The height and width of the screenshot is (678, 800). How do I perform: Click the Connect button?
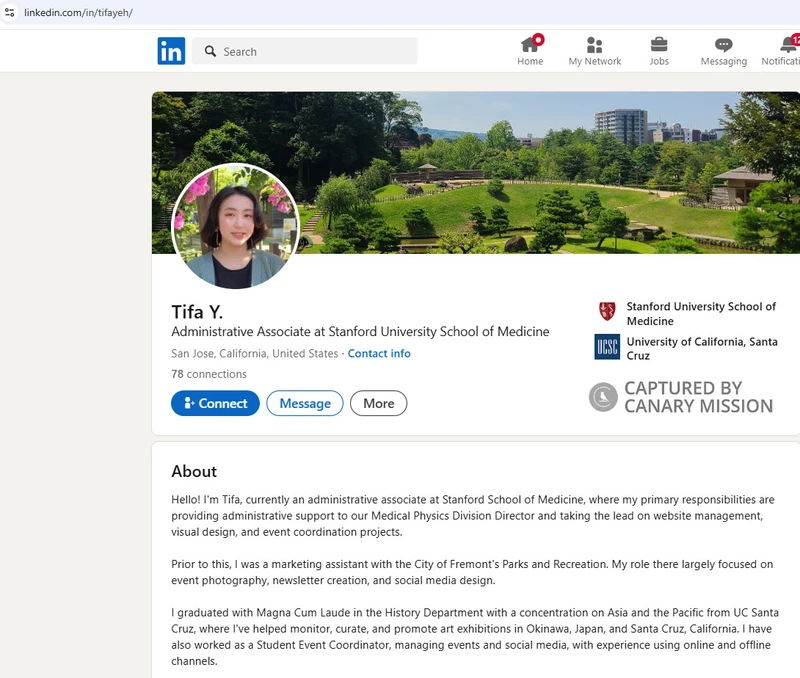point(215,403)
